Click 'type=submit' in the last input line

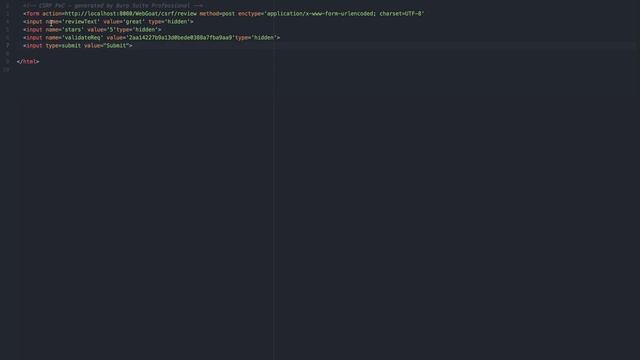coord(63,46)
